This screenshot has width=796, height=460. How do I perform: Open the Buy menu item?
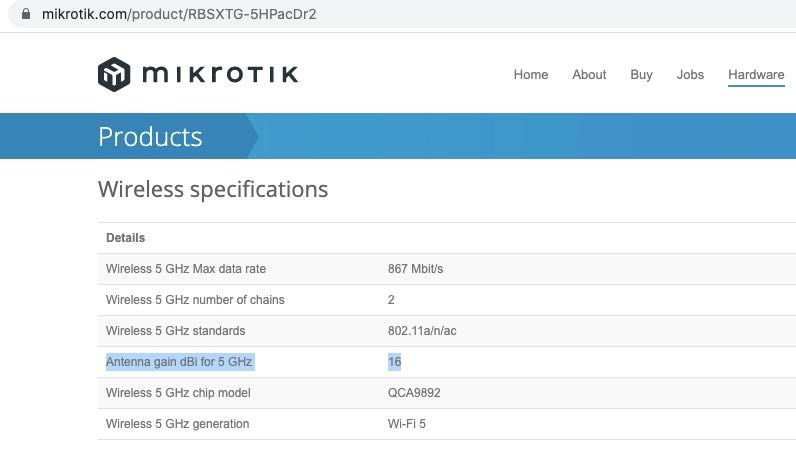641,75
